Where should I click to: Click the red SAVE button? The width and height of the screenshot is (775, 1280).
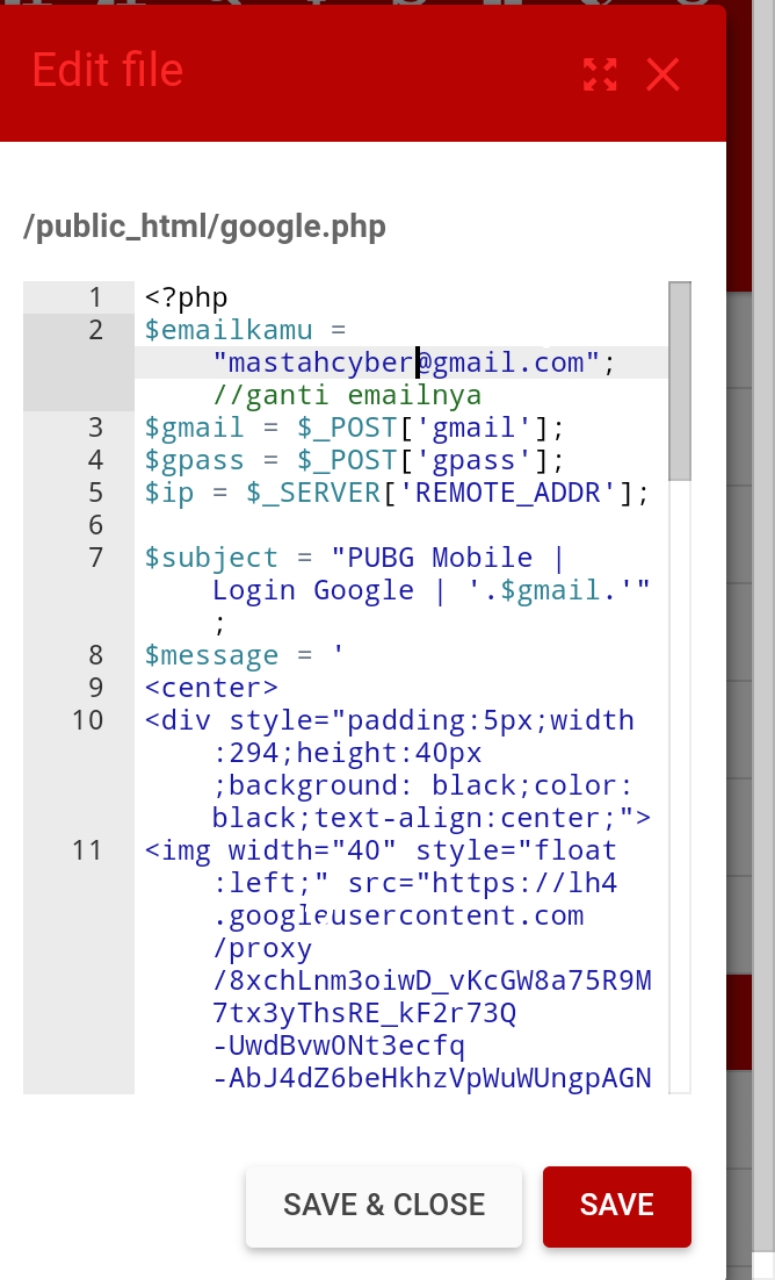click(x=617, y=1205)
